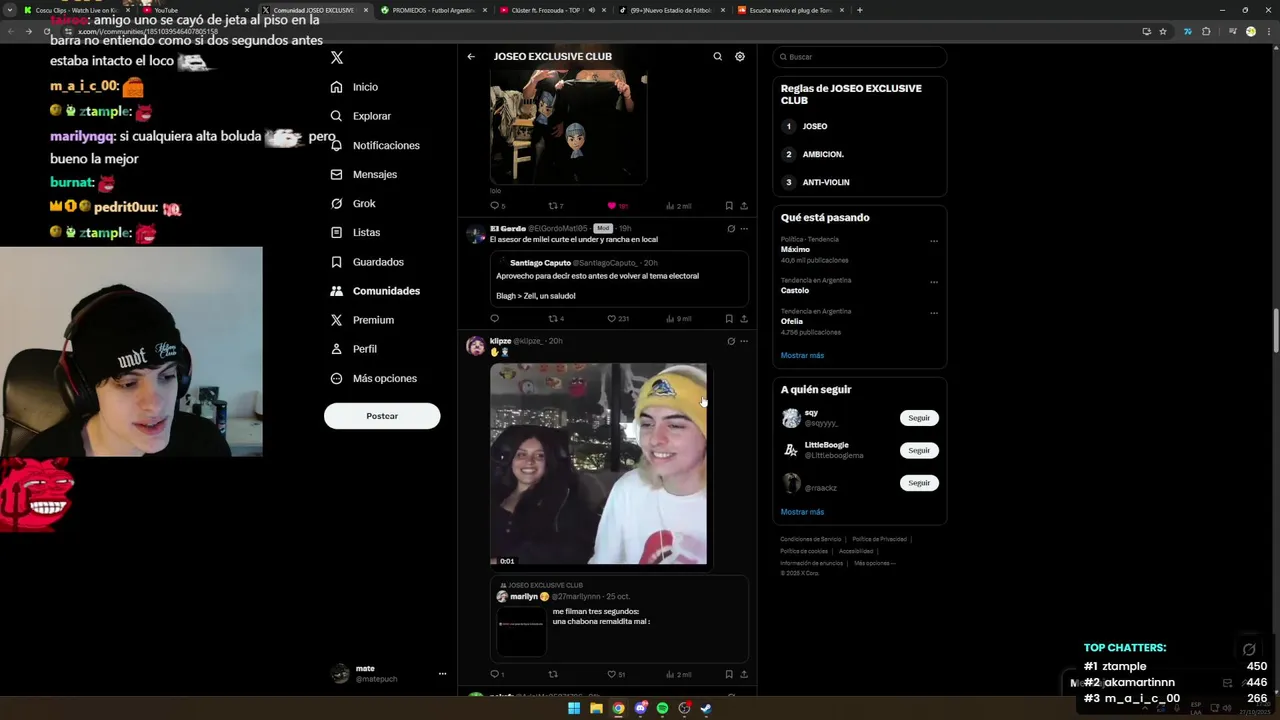The height and width of the screenshot is (720, 1280).
Task: Open the Ofelia trending topic
Action: 791,321
